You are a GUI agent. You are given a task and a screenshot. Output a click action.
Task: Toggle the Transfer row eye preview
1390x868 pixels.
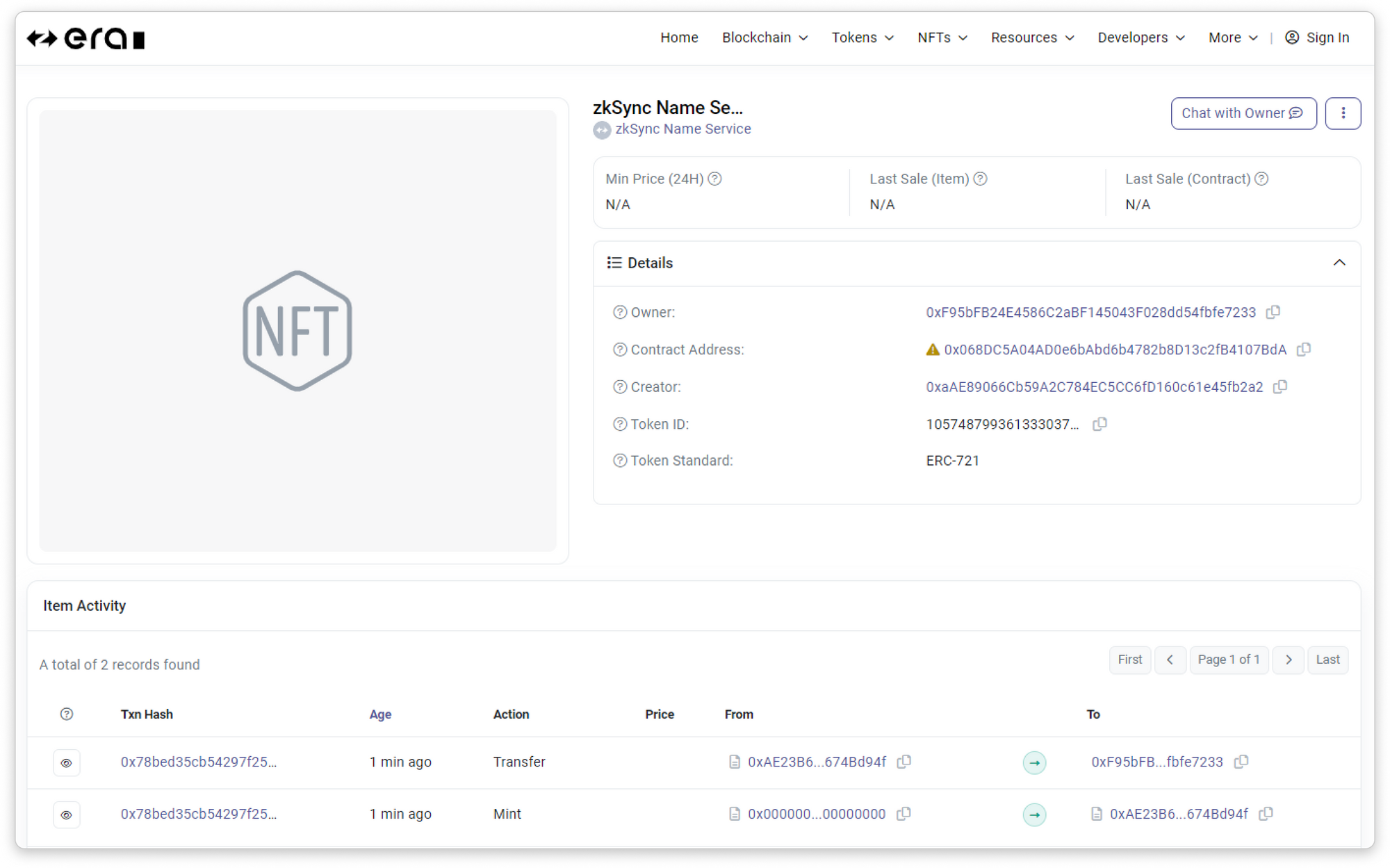(67, 762)
